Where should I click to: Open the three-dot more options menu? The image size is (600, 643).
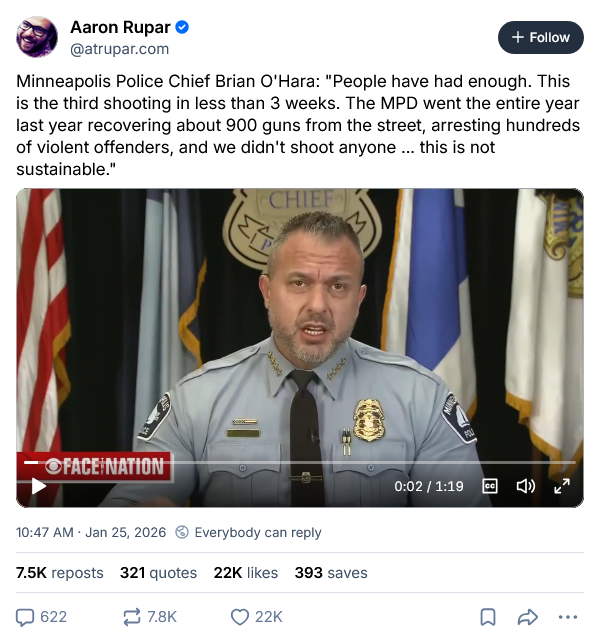pyautogui.click(x=568, y=617)
